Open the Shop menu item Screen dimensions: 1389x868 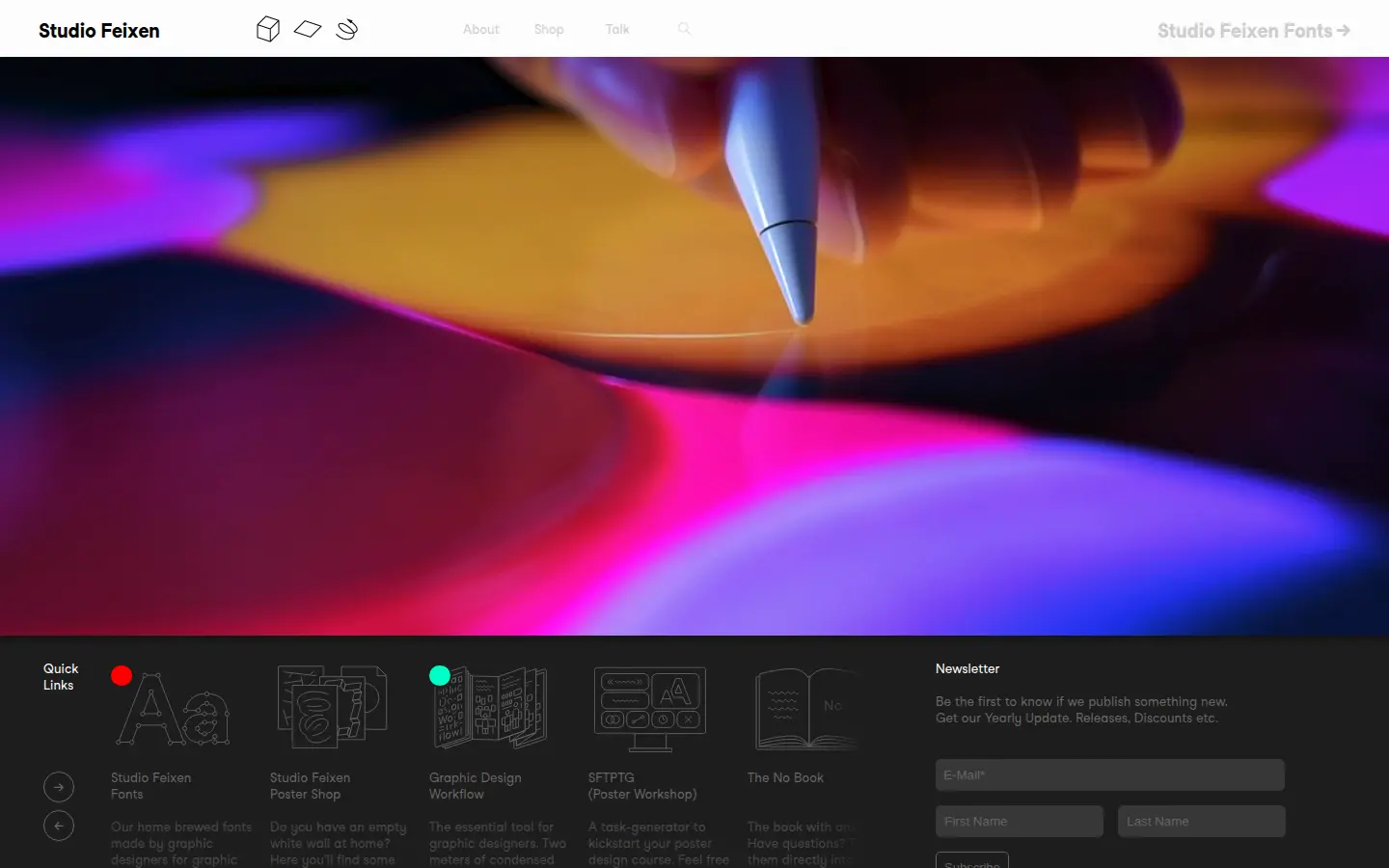(x=549, y=29)
